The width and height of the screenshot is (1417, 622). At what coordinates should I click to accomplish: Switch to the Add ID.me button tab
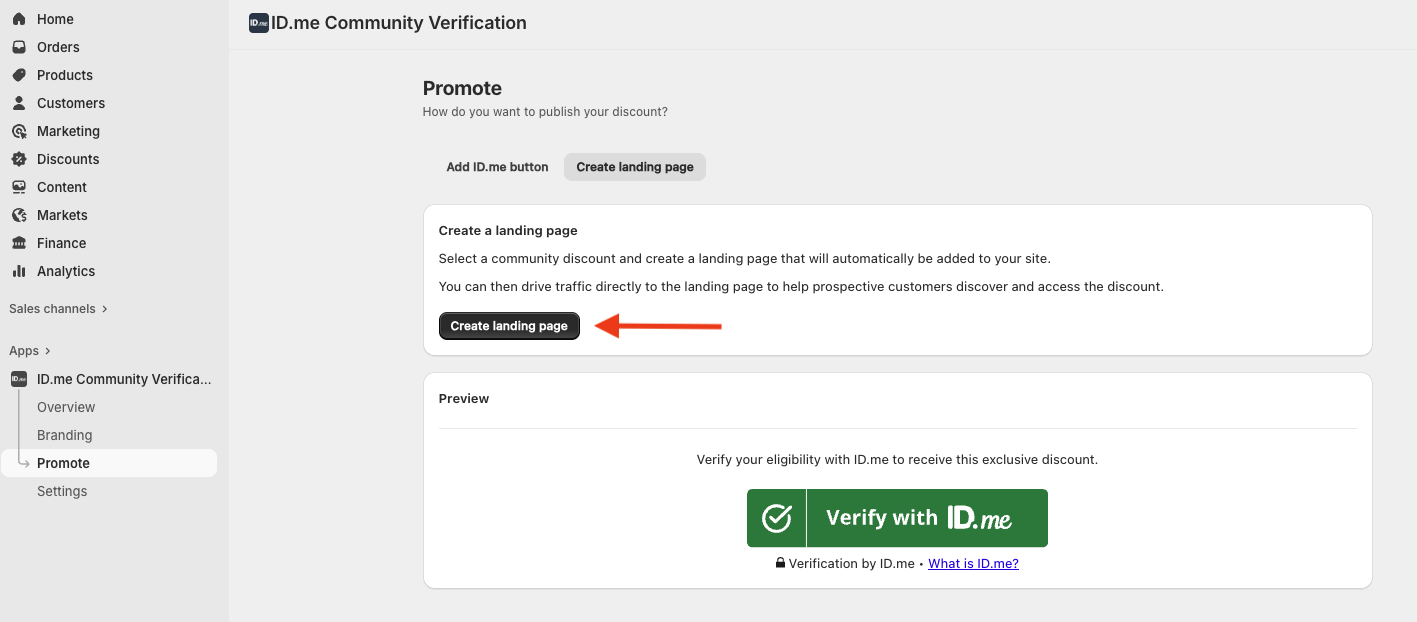coord(497,167)
